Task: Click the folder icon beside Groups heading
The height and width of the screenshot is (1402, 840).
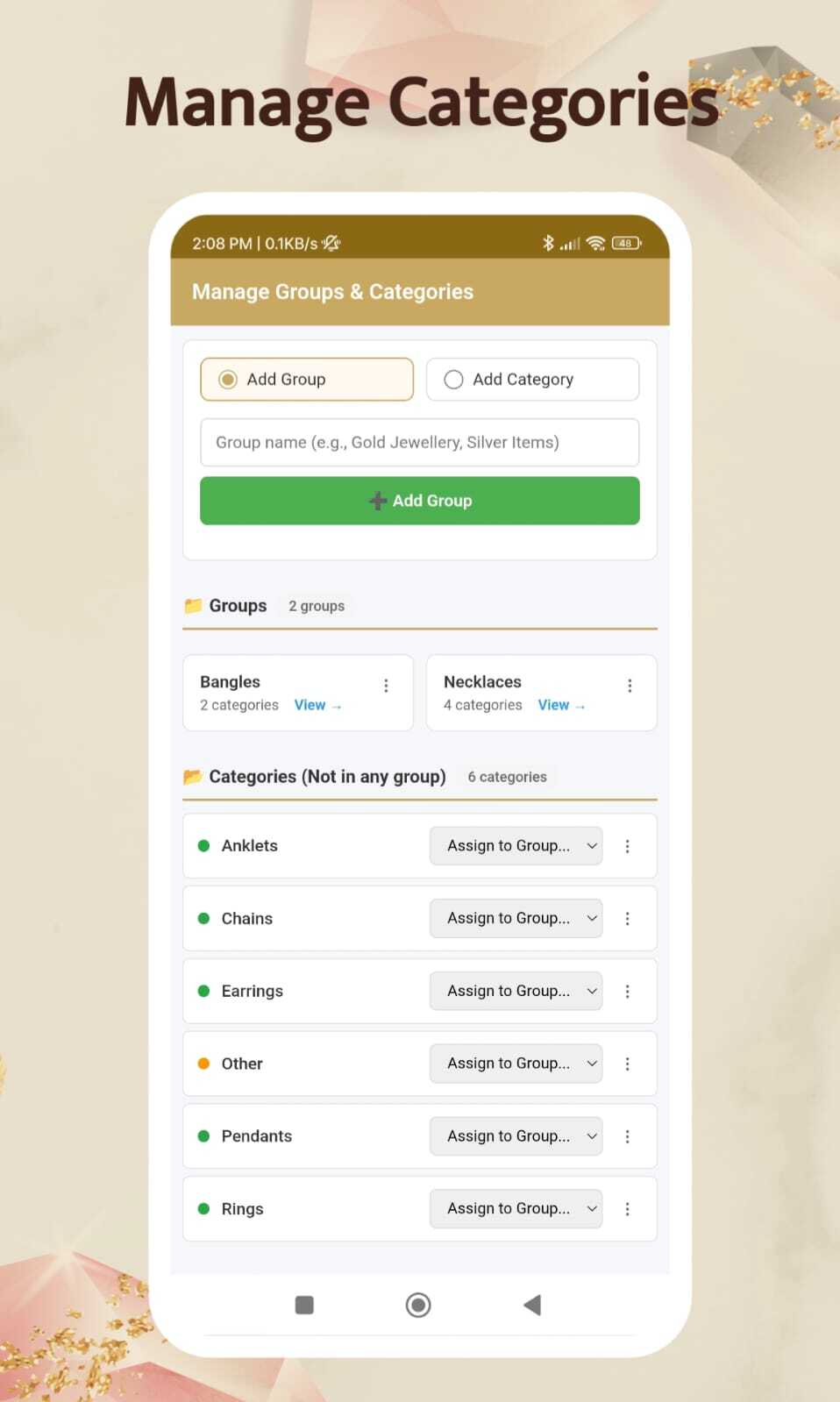Action: click(194, 605)
